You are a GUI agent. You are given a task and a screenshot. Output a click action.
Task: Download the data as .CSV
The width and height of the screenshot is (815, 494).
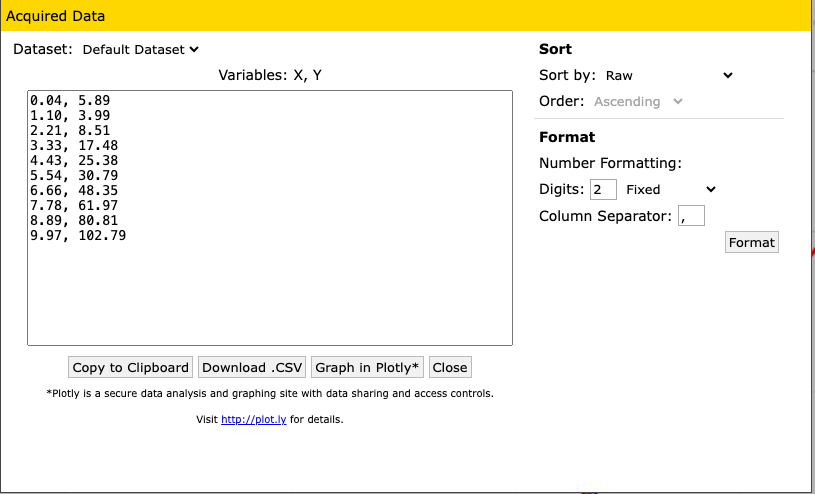[252, 367]
